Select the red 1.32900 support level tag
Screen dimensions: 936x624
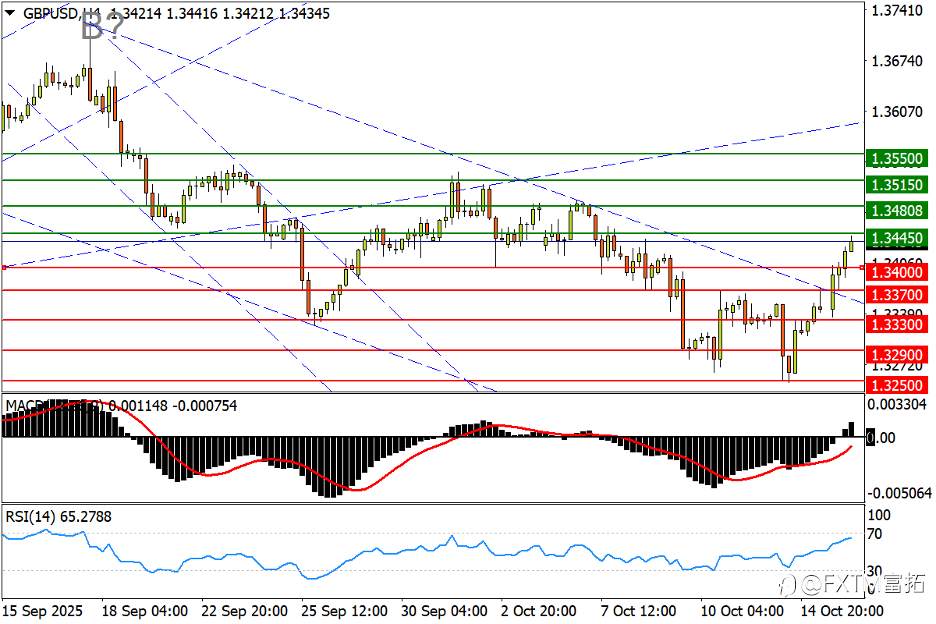coord(897,355)
